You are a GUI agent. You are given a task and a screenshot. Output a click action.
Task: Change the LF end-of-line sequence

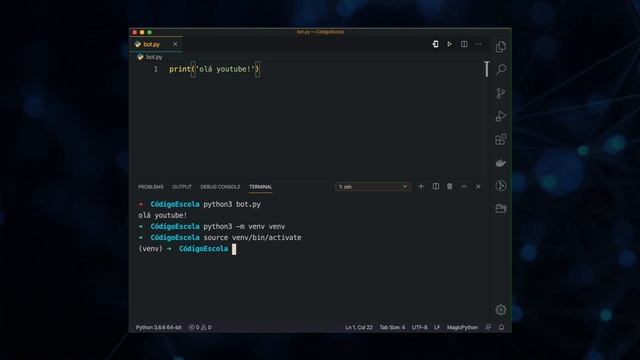(437, 327)
